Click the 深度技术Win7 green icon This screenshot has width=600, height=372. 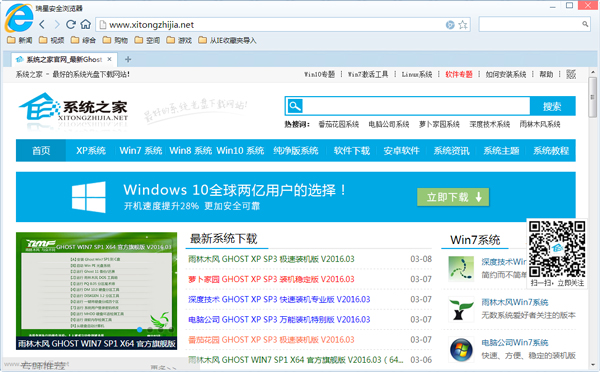tap(461, 269)
